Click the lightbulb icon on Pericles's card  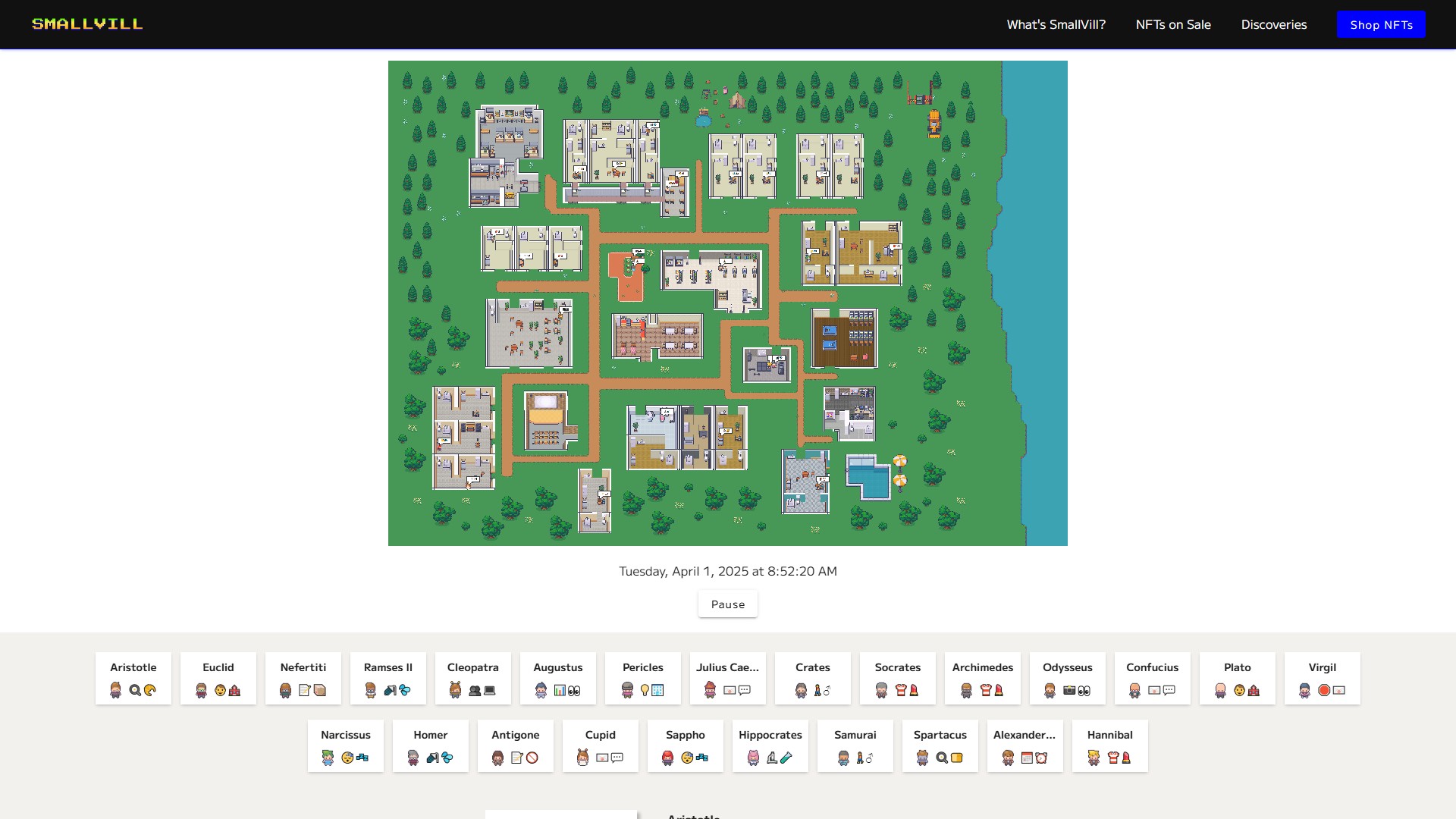[645, 690]
